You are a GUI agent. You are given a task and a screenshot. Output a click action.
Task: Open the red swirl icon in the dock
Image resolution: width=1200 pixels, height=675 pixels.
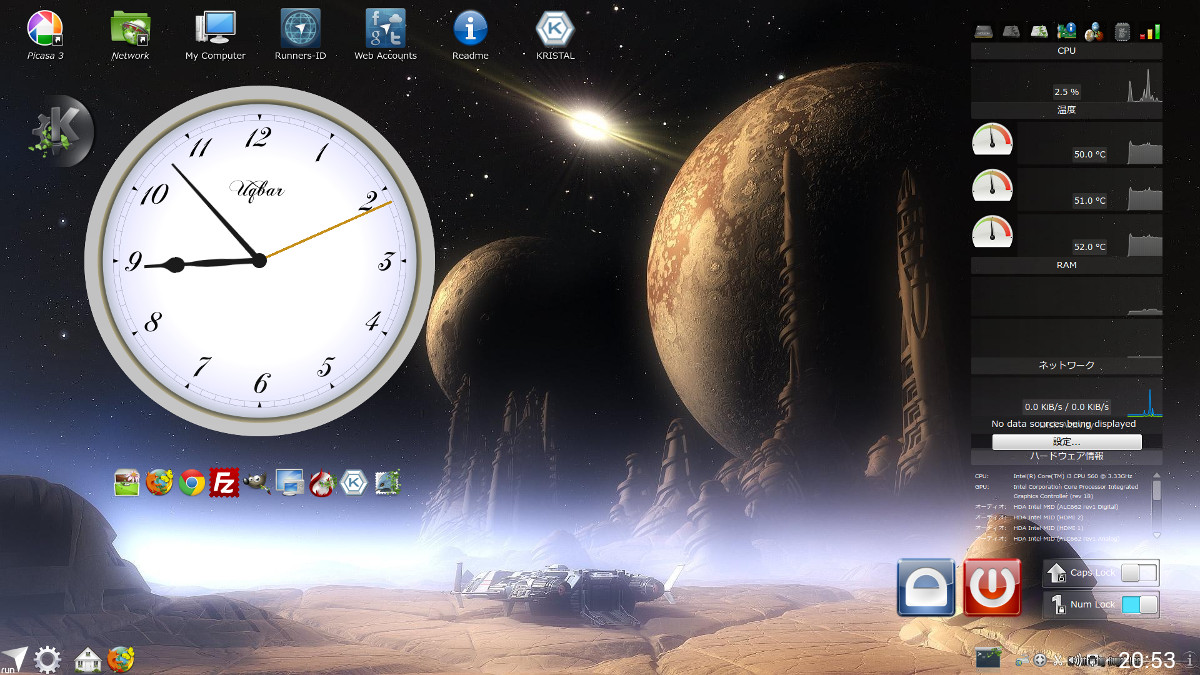tap(322, 483)
